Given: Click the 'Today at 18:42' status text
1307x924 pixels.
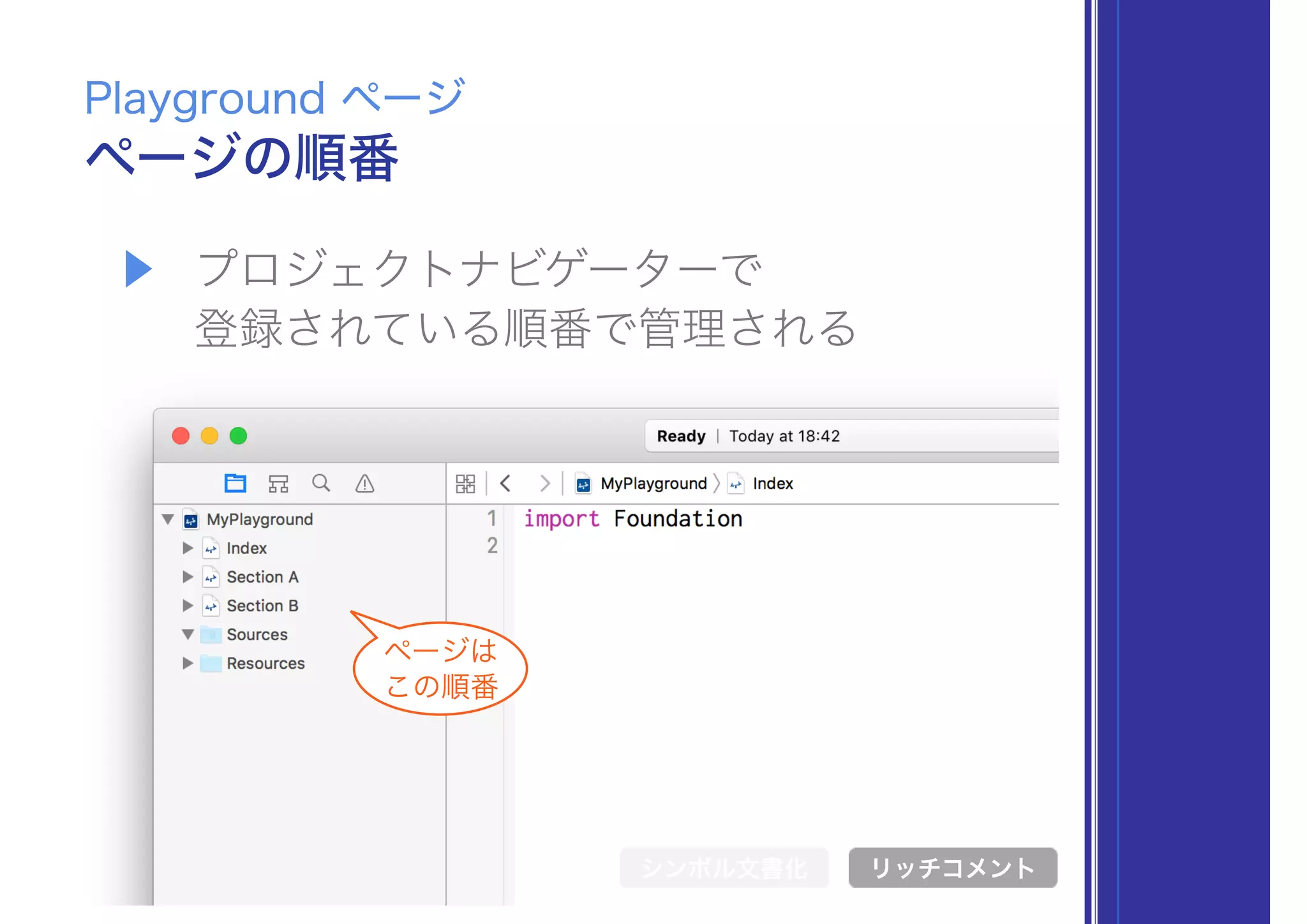Looking at the screenshot, I should pyautogui.click(x=784, y=436).
